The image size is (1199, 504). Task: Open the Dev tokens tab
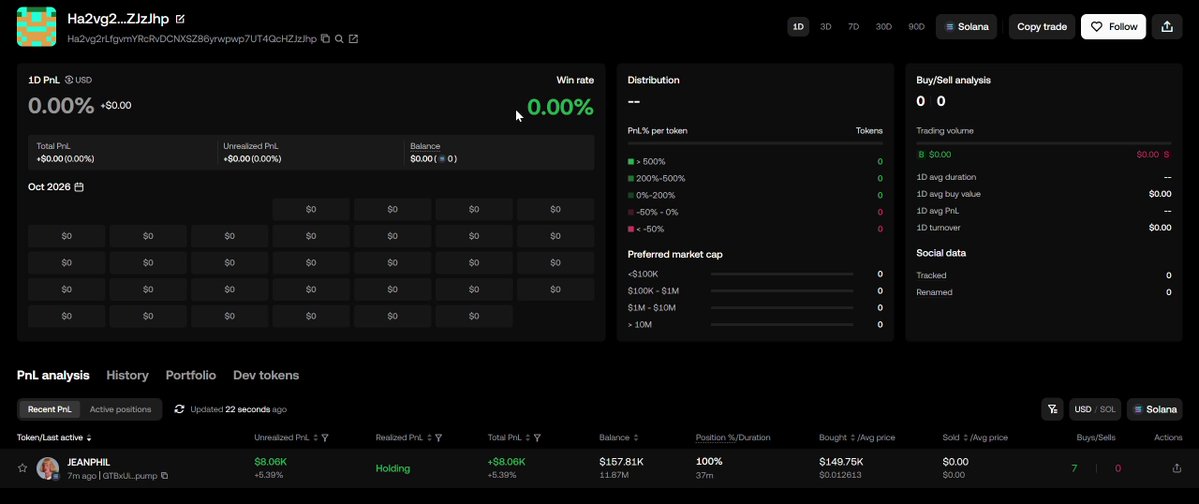[x=266, y=376]
